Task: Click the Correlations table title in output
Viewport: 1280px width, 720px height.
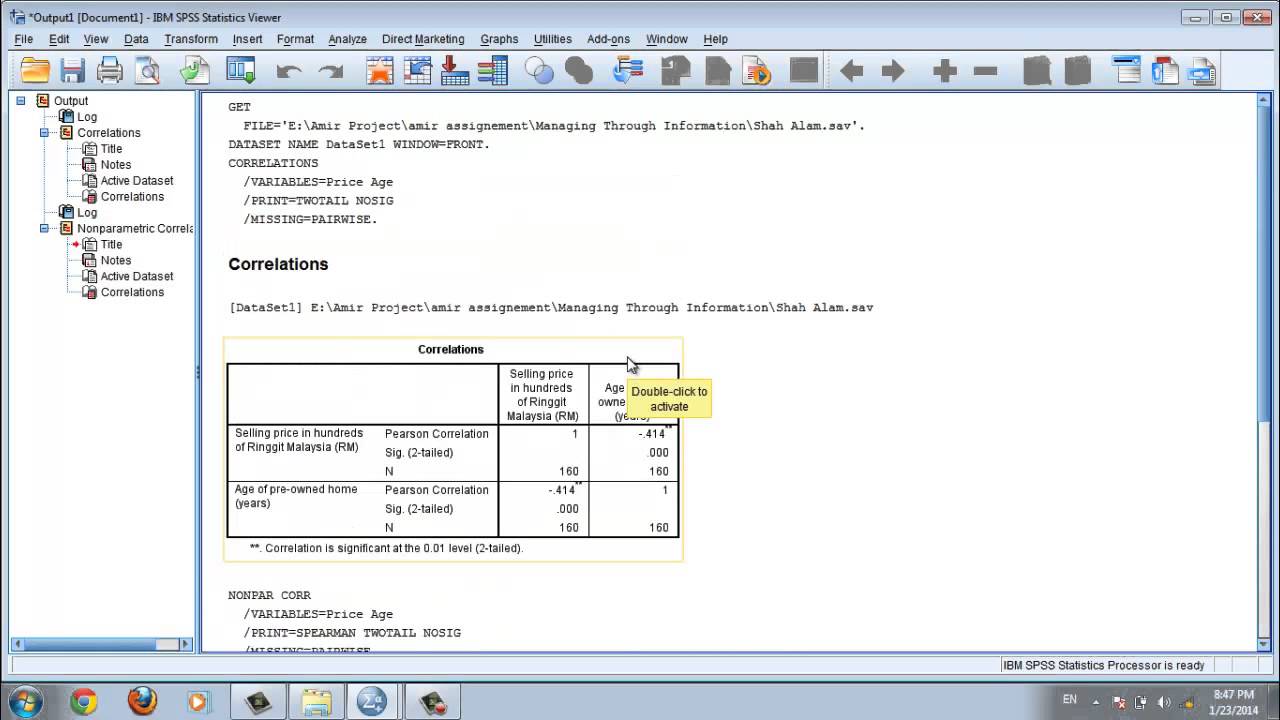Action: tap(451, 349)
